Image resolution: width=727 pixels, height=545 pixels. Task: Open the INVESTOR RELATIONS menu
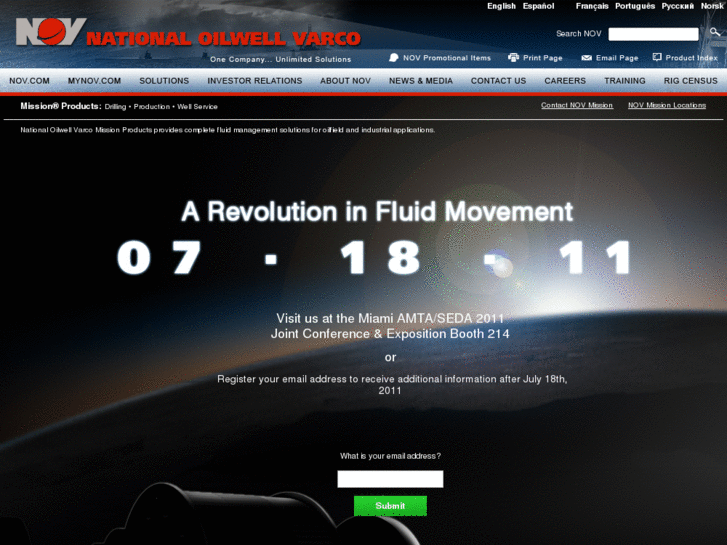(255, 81)
